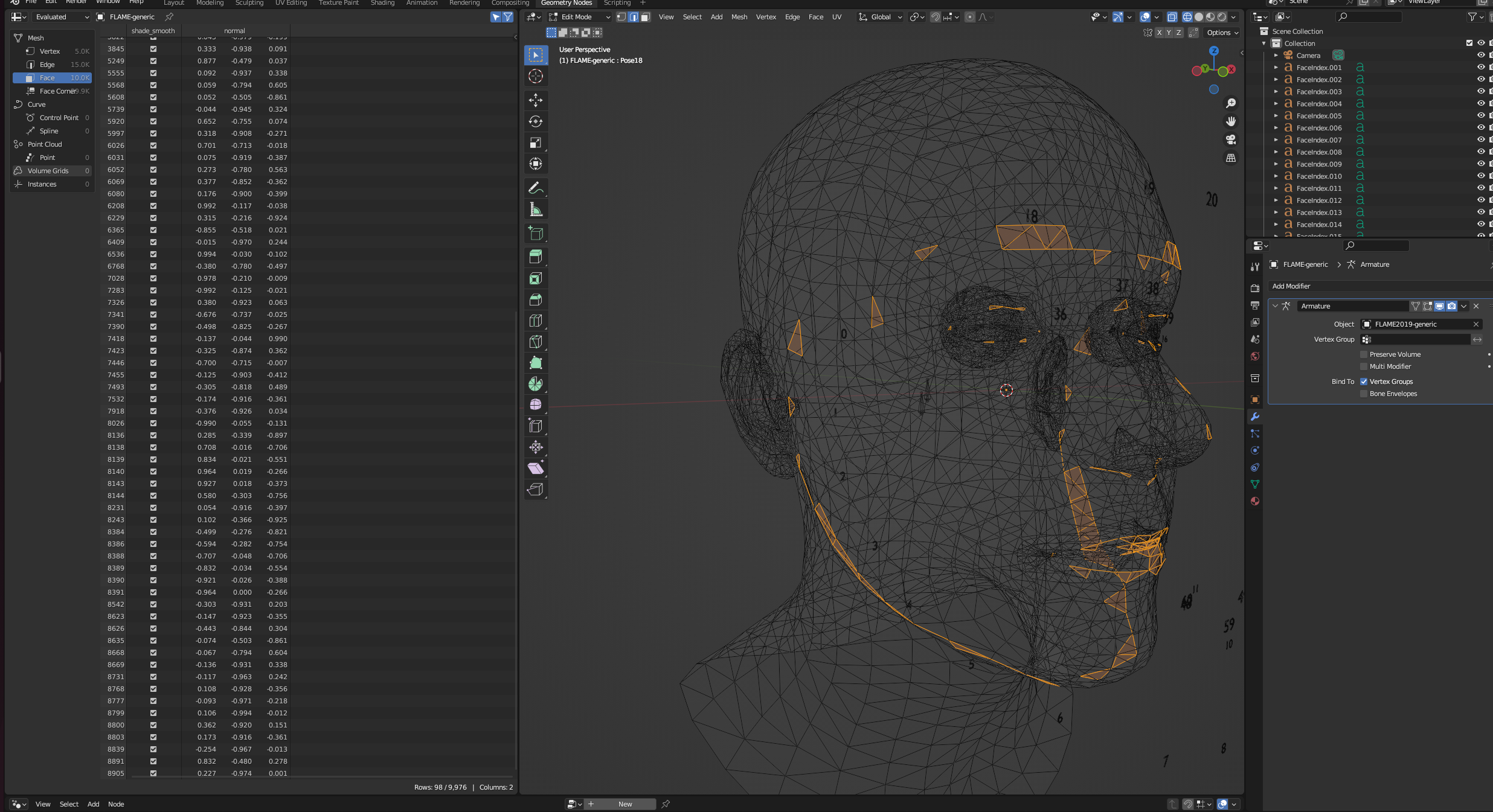Enable the Preserve Volume checkbox
This screenshot has width=1493, height=812.
click(x=1364, y=354)
